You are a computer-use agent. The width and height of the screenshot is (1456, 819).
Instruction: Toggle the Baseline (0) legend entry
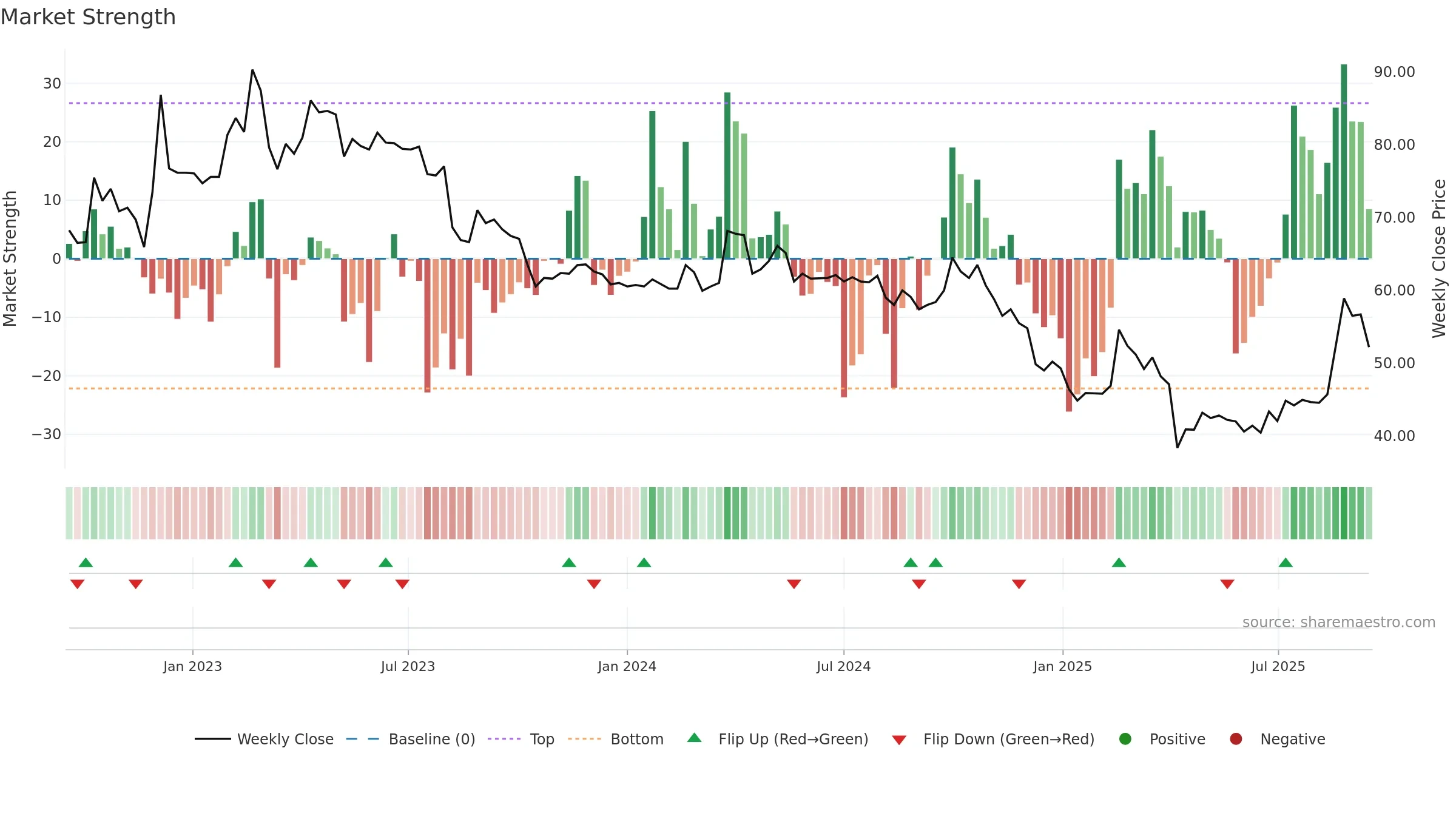tap(410, 739)
